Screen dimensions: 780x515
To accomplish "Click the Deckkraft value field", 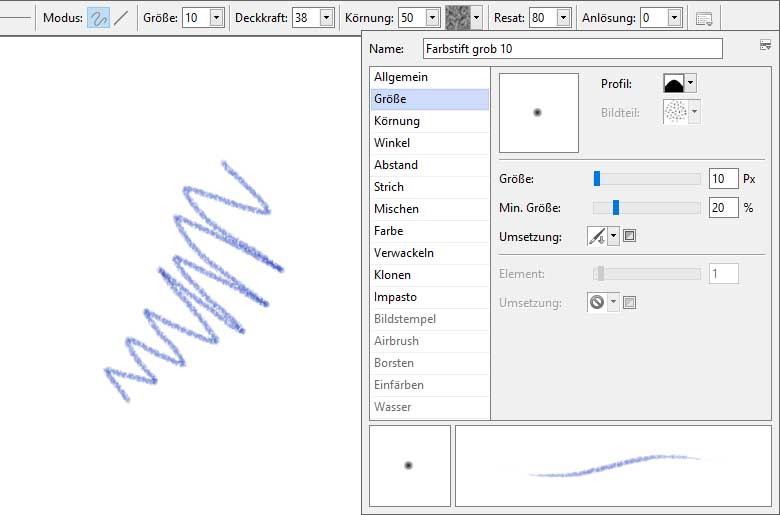I will [x=306, y=18].
